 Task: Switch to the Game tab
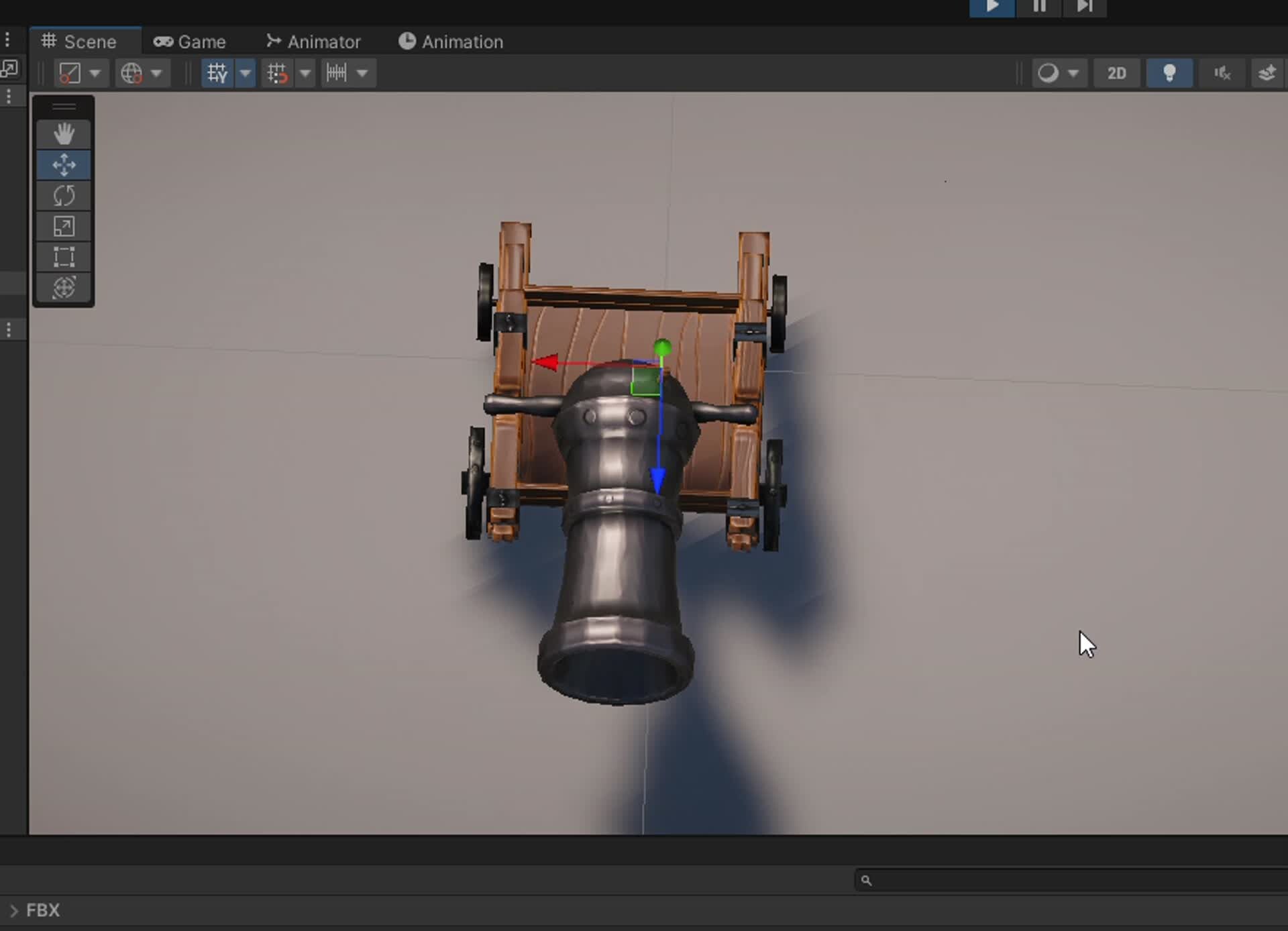click(x=190, y=42)
